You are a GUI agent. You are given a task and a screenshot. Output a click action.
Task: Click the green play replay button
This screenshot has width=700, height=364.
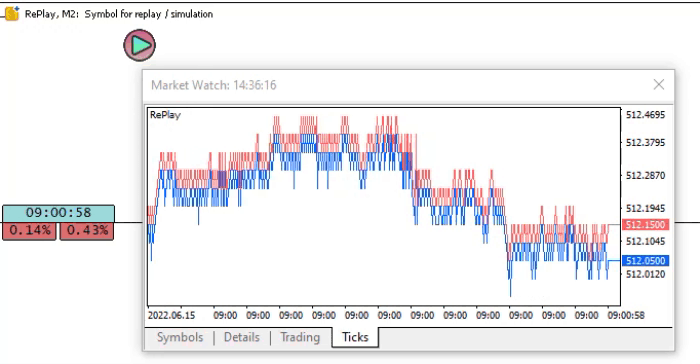pyautogui.click(x=140, y=45)
